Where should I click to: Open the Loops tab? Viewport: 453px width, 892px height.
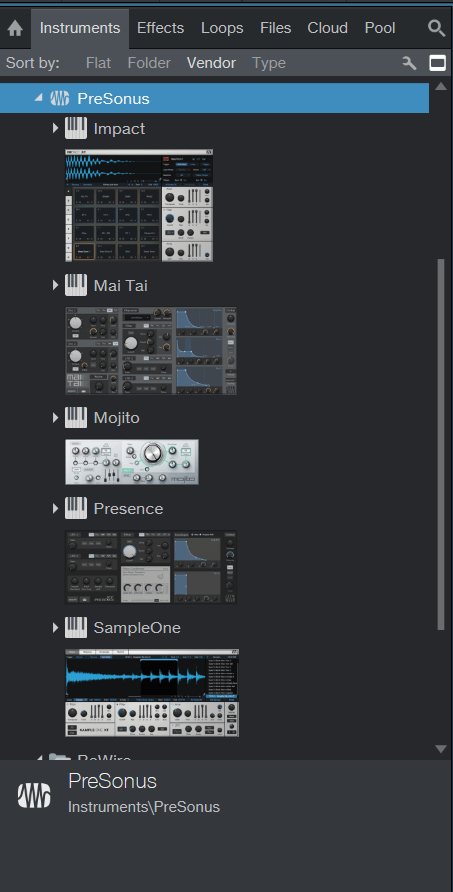(x=222, y=28)
